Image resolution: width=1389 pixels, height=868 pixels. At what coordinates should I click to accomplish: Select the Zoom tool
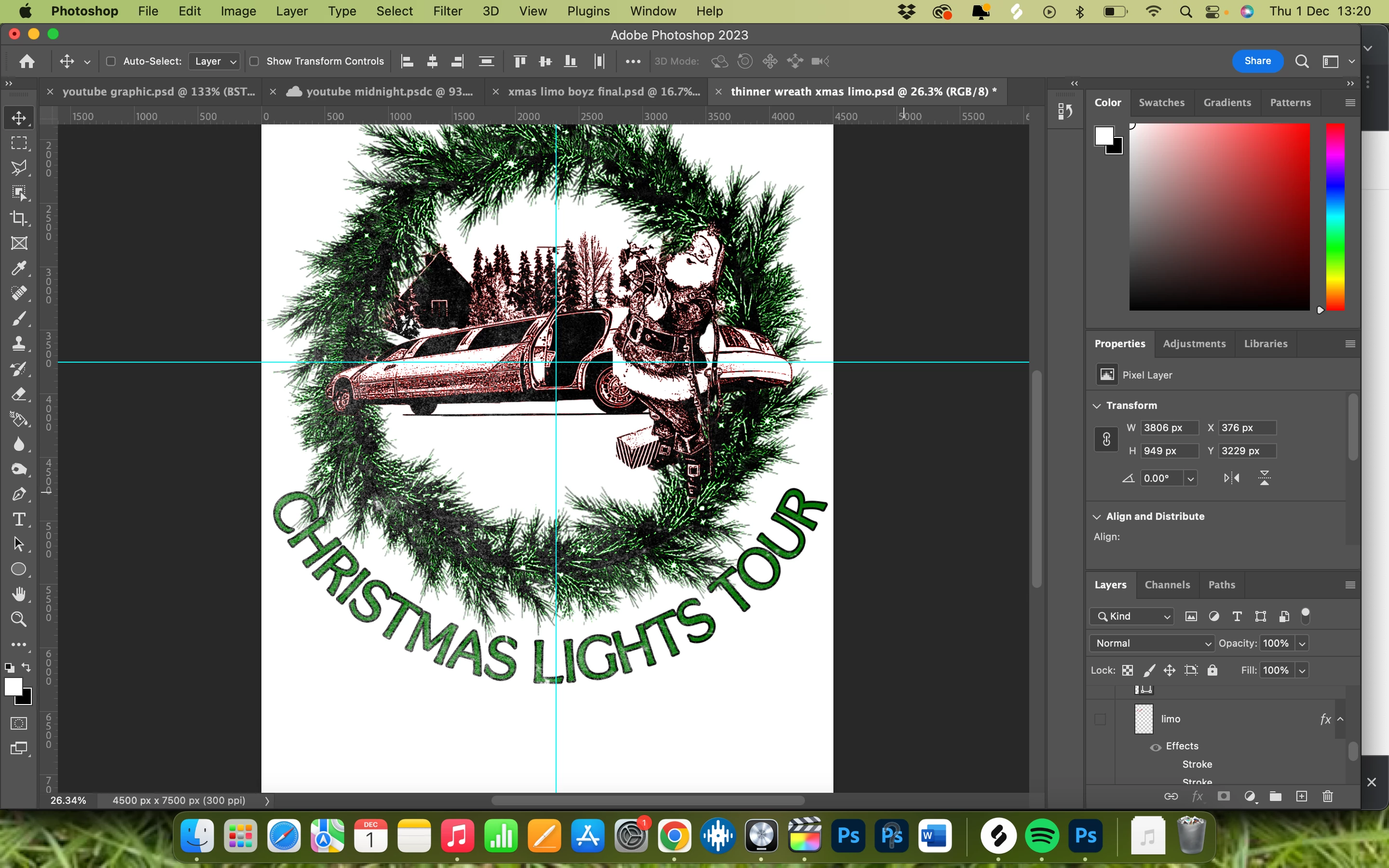click(19, 620)
